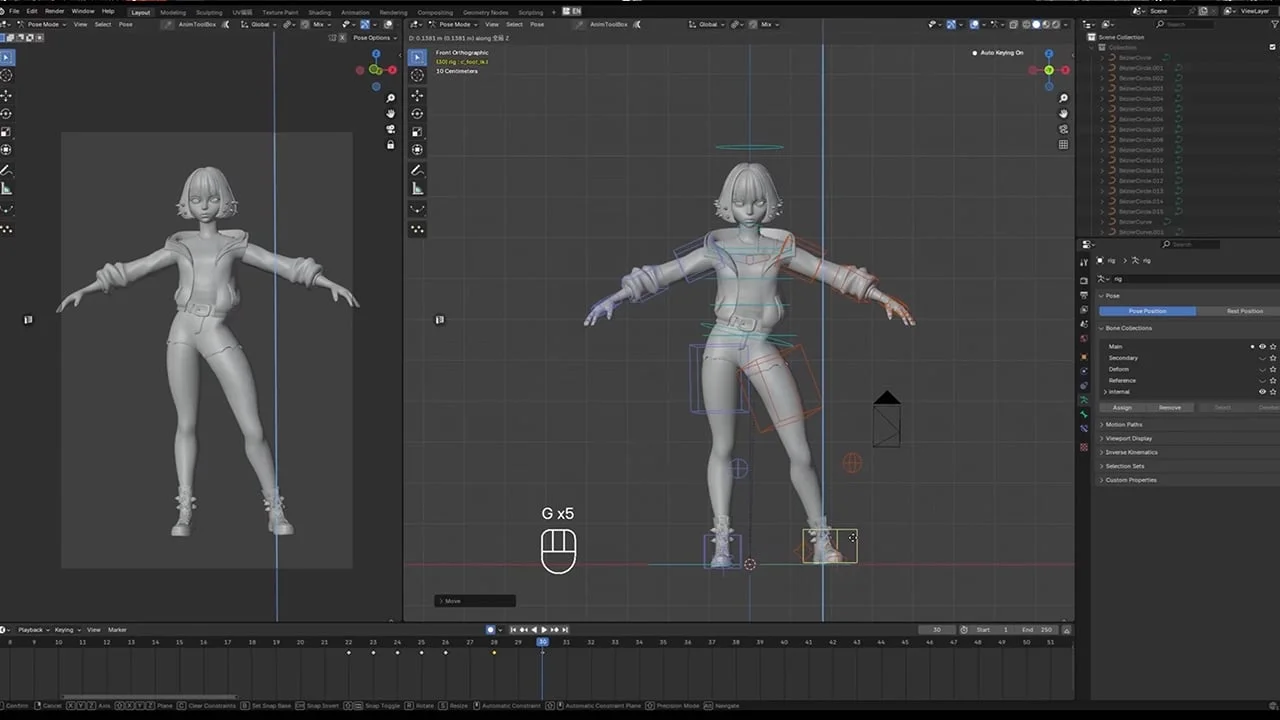The image size is (1280, 720).
Task: Expand the Motion Paths panel
Action: (1122, 424)
